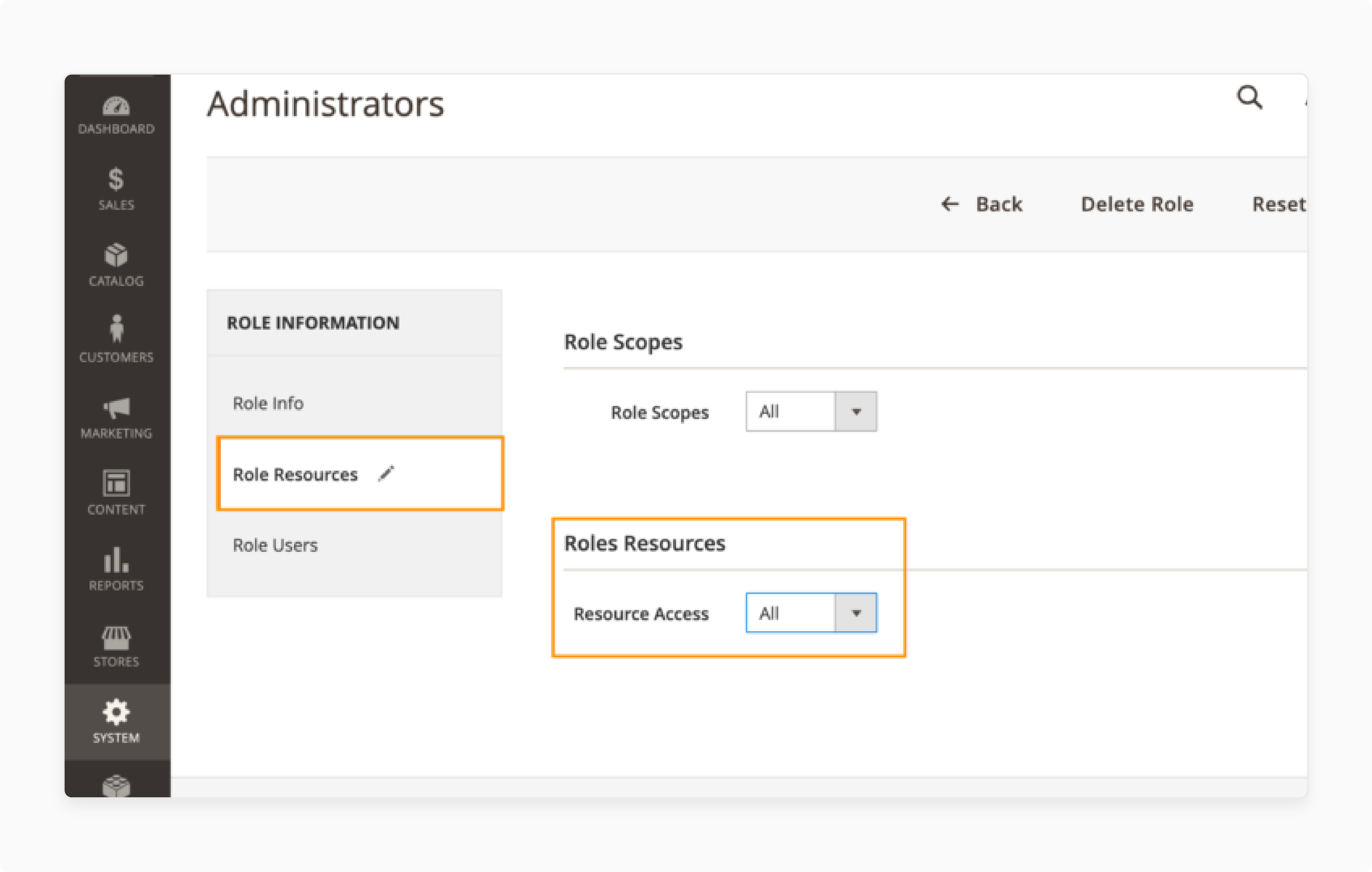Click the MARKETING sidebar label
1372x872 pixels.
pos(116,433)
